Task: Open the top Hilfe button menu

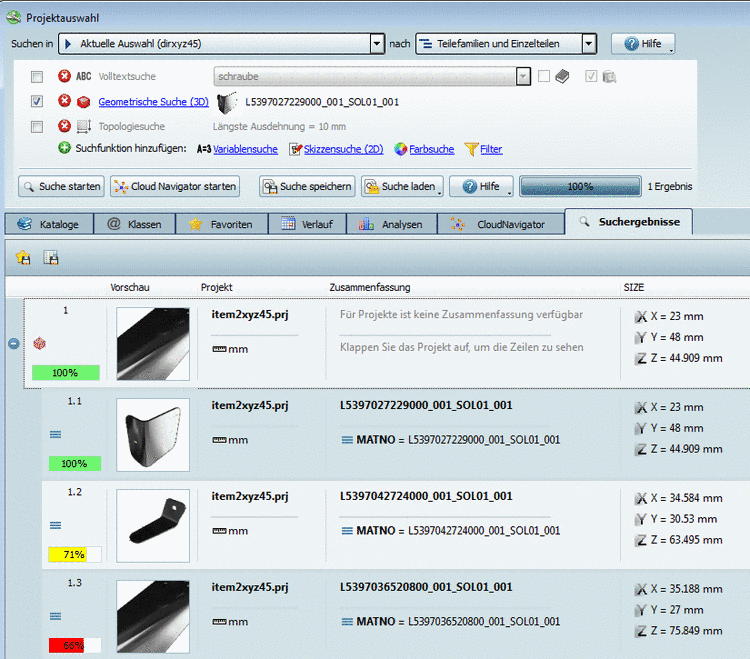Action: pos(643,44)
